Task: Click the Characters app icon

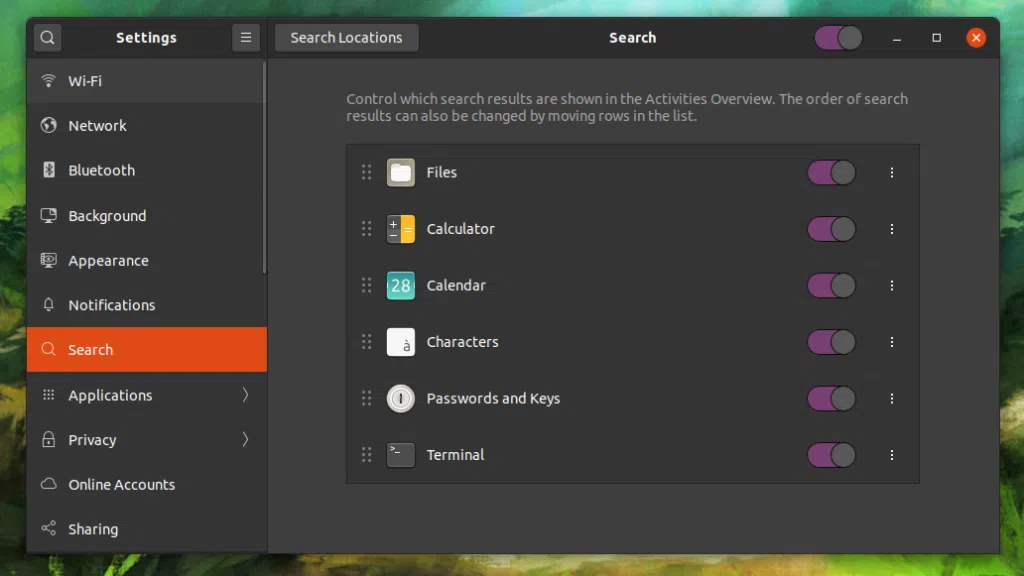Action: pos(400,342)
